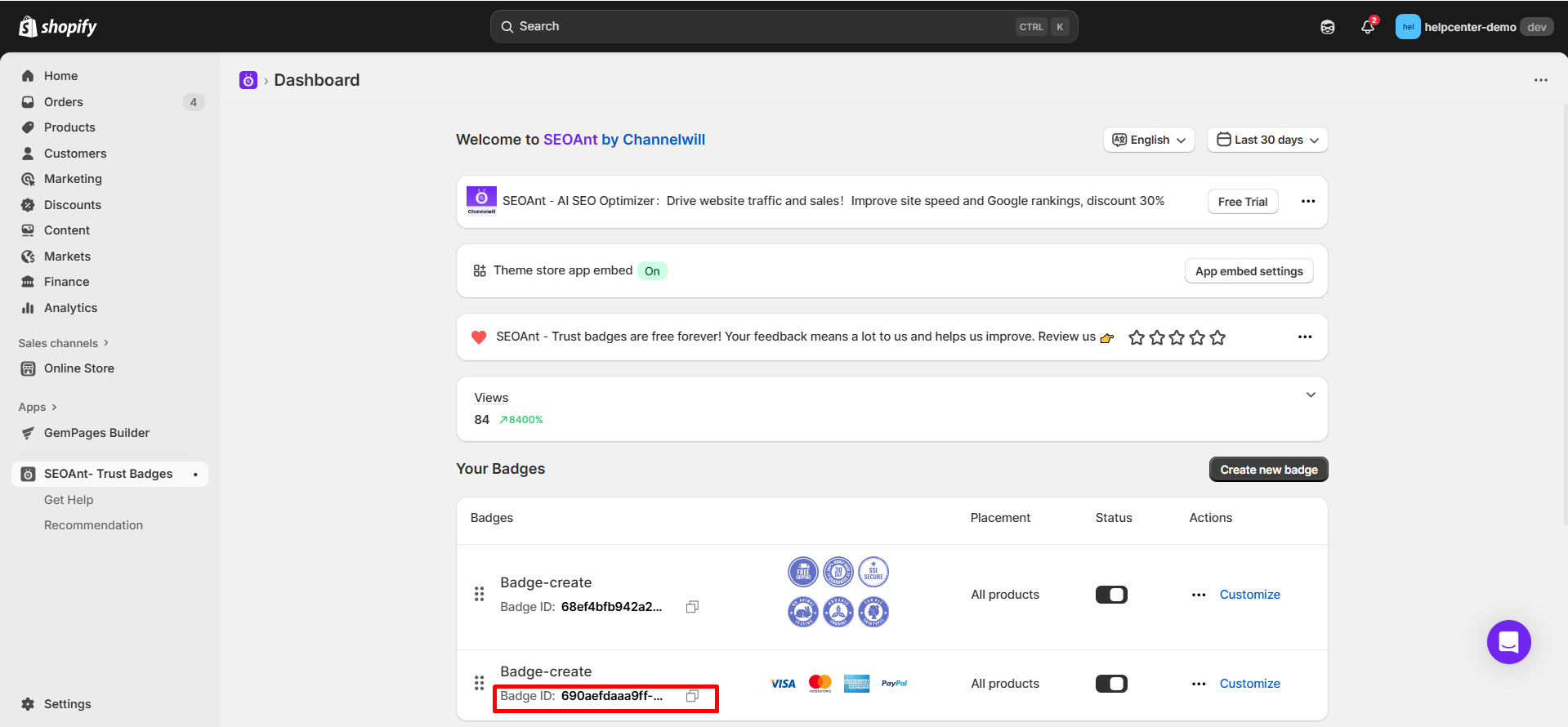Click drag handle of first Badge-create row
The width and height of the screenshot is (1568, 727).
479,594
